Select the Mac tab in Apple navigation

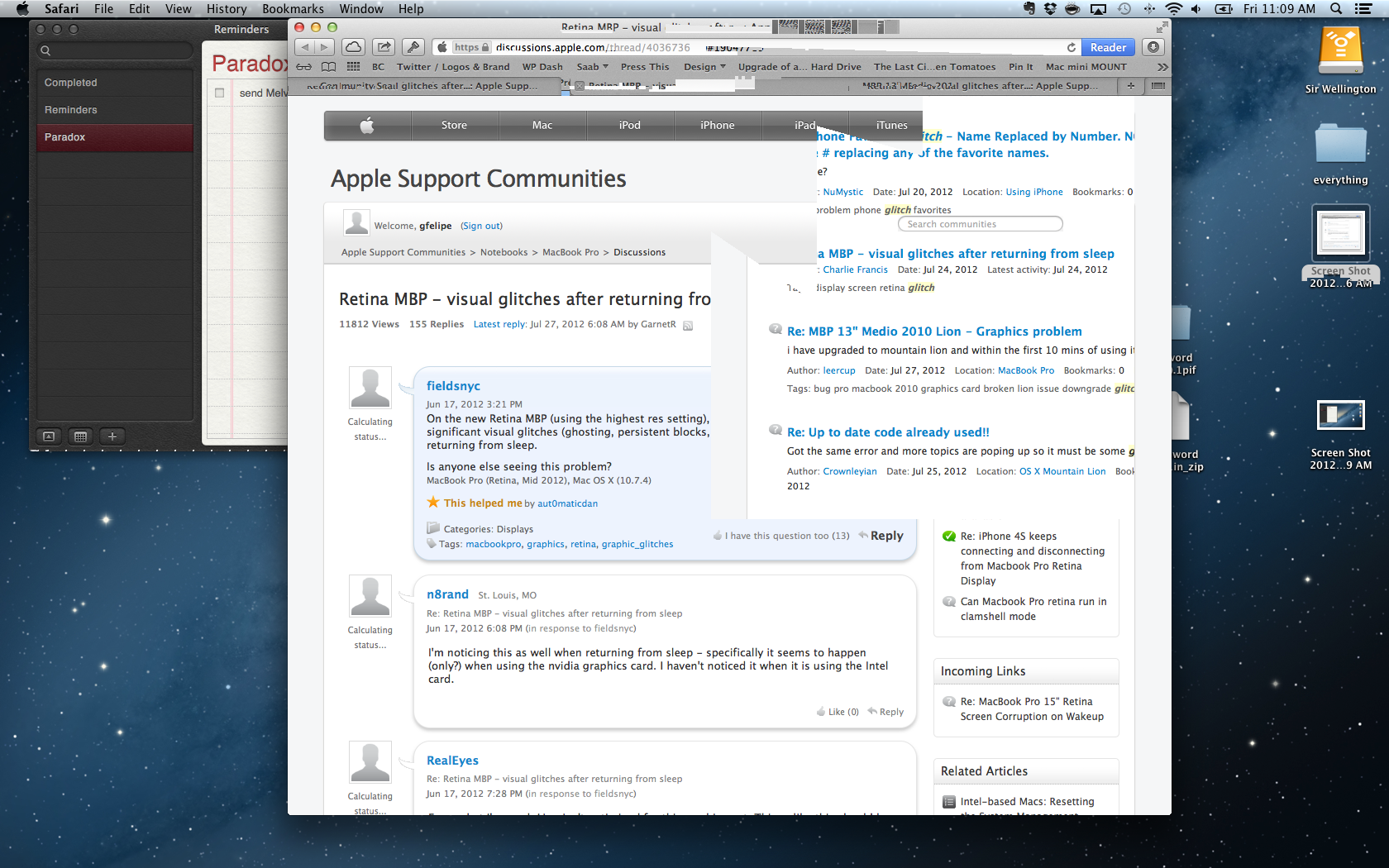coord(542,126)
